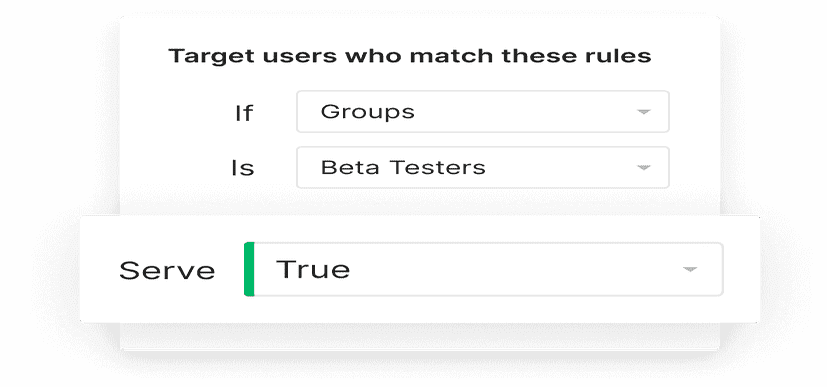
Task: Click the 'If' label
Action: 244,113
